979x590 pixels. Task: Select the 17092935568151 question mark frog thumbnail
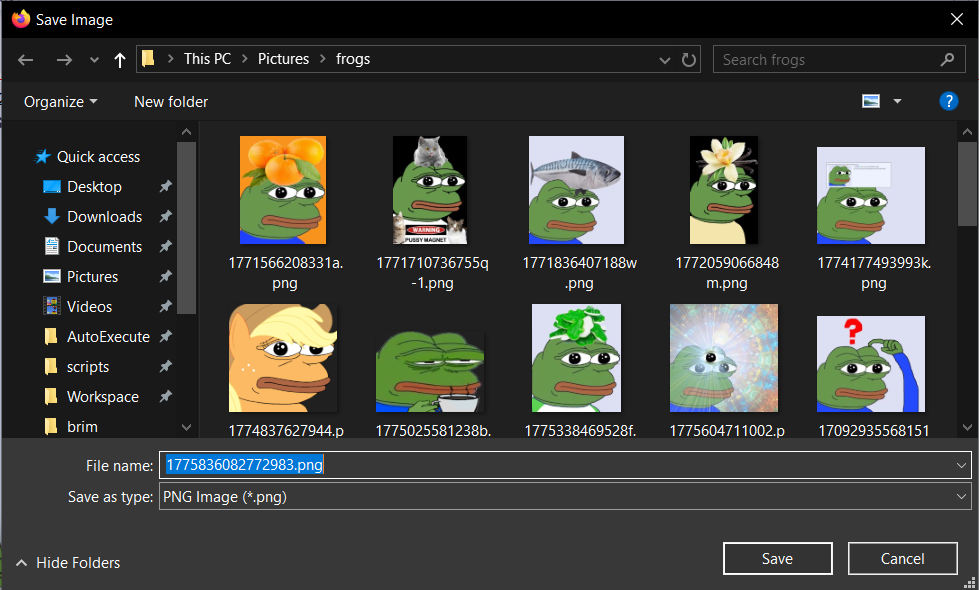[871, 363]
